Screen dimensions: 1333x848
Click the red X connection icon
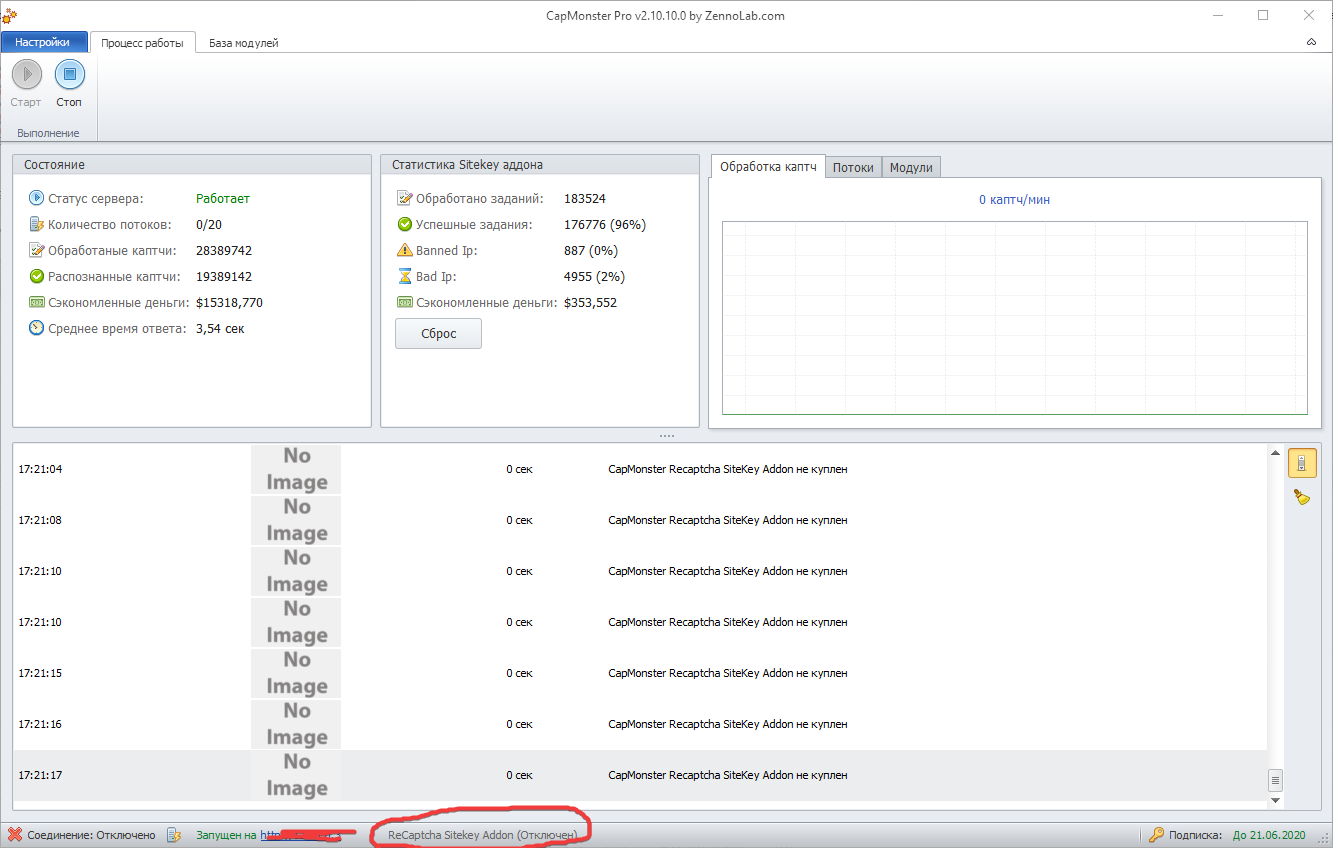pos(15,834)
